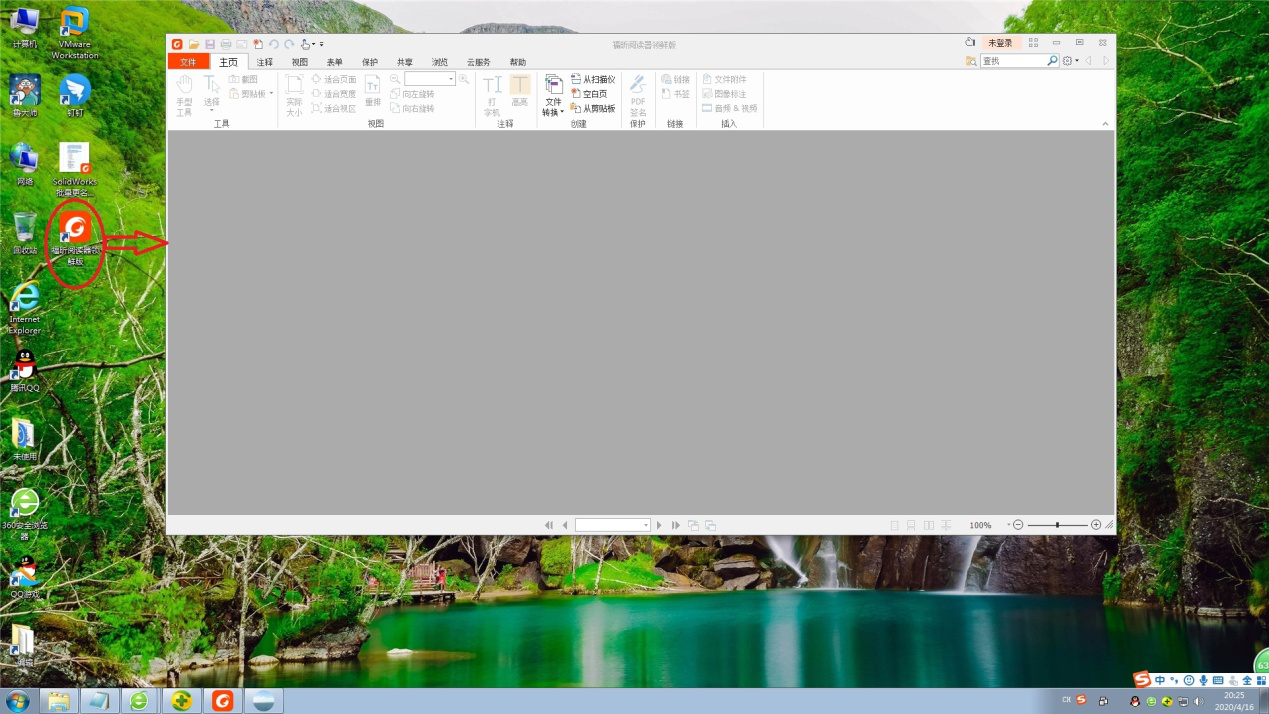Screen dimensions: 1269x714
Task: Click the Foxit Reader (福昕阅读器) desktop shortcut
Action: pos(75,238)
